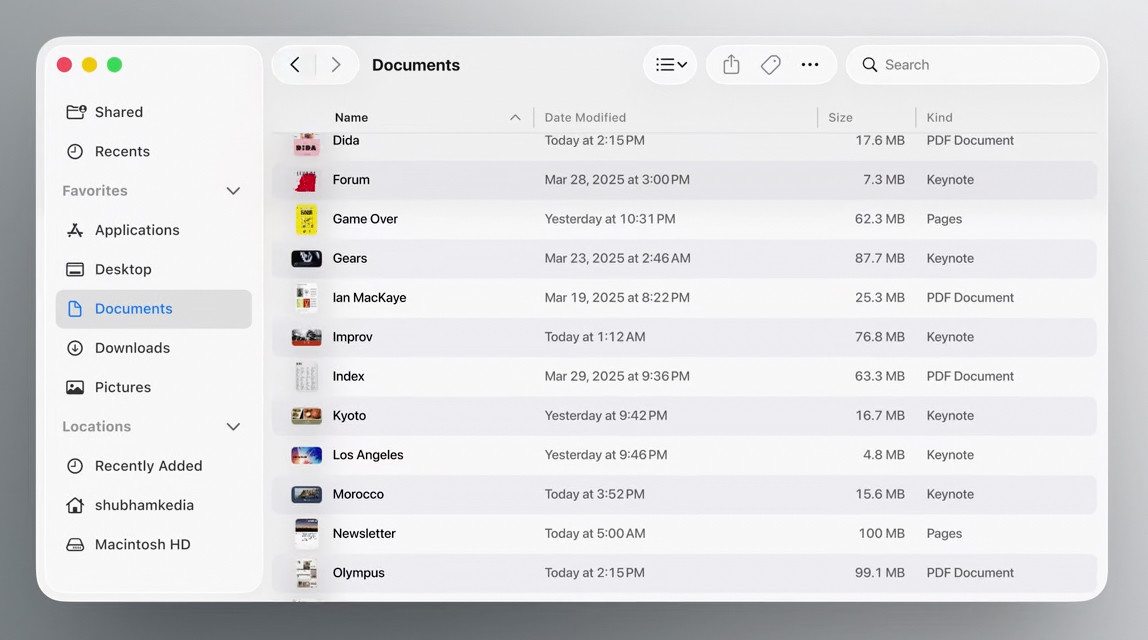Image resolution: width=1148 pixels, height=640 pixels.
Task: Click the date Today at 3:52 PM
Action: [x=594, y=494]
